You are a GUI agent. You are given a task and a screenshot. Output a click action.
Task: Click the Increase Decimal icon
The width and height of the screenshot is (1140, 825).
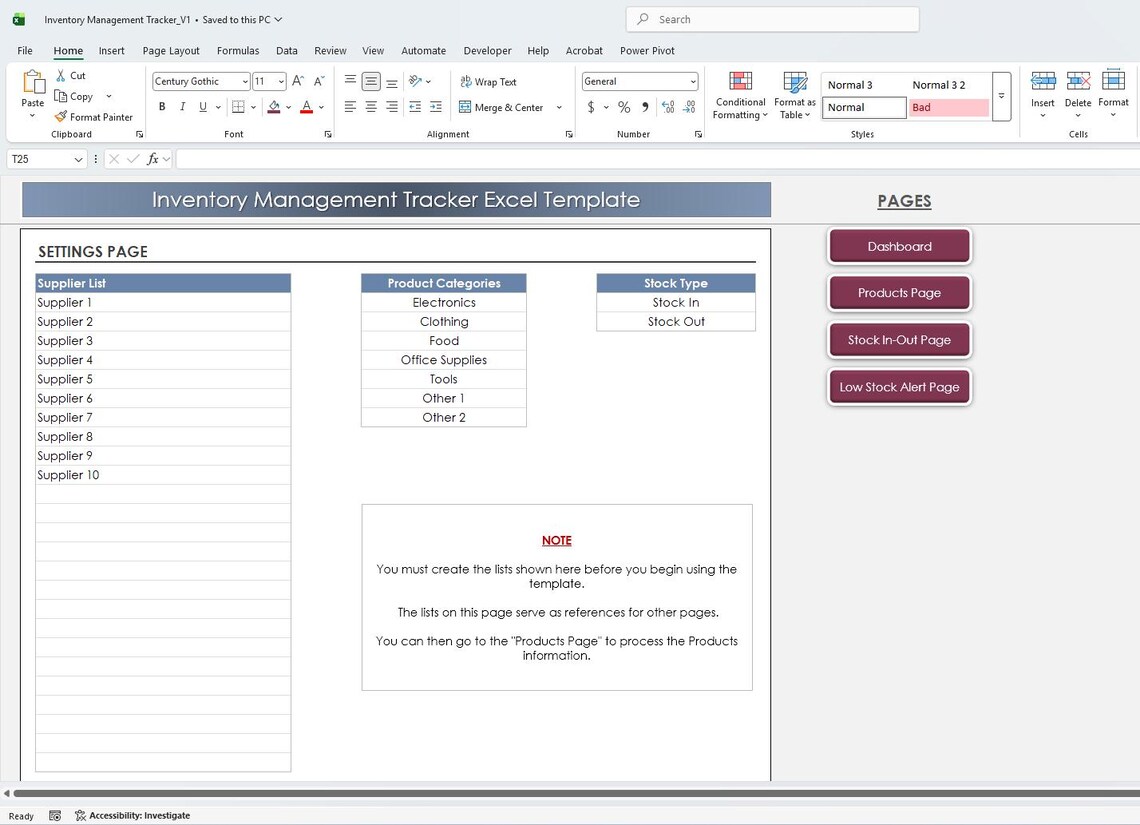668,107
